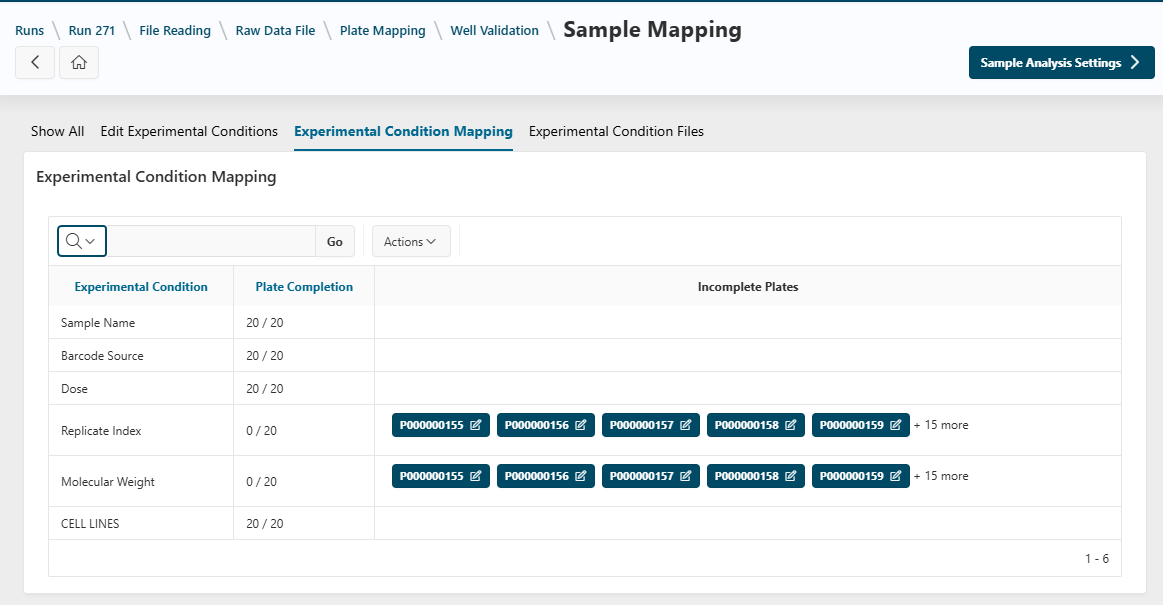Edit plate P000000156 in Molecular Weight row

pyautogui.click(x=546, y=476)
